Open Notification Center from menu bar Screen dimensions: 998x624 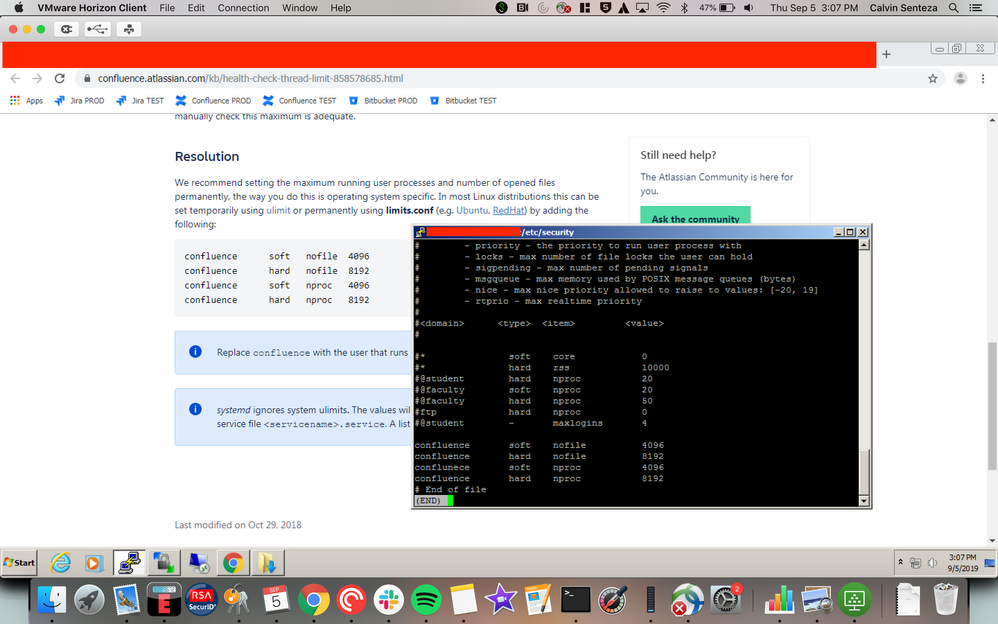click(x=975, y=8)
